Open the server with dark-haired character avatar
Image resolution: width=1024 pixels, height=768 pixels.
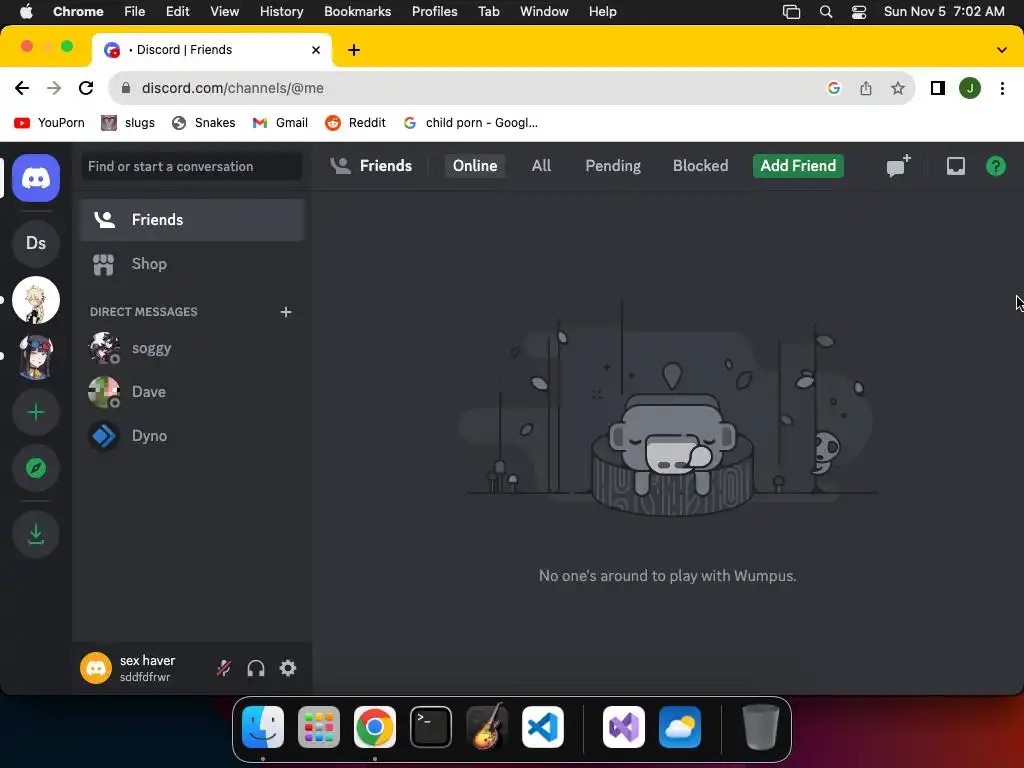(x=36, y=357)
